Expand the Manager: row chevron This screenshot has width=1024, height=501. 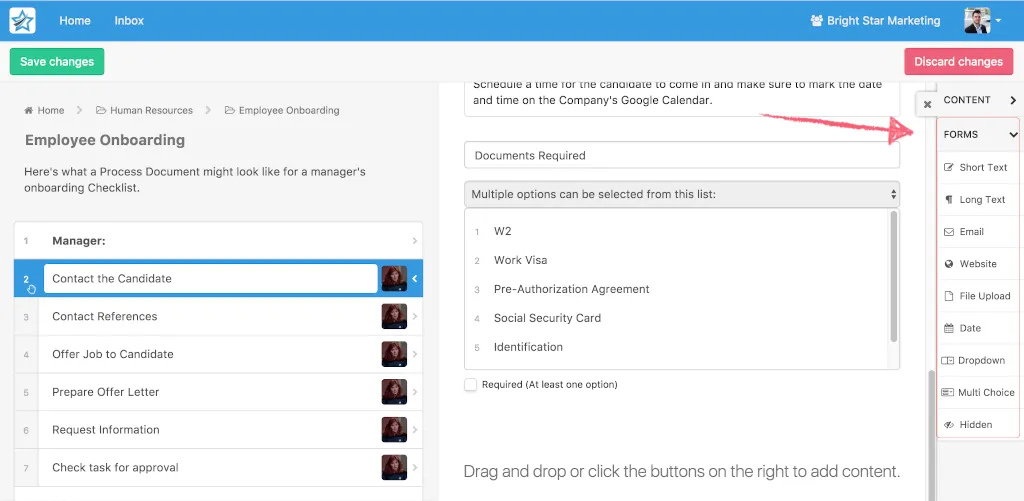415,240
